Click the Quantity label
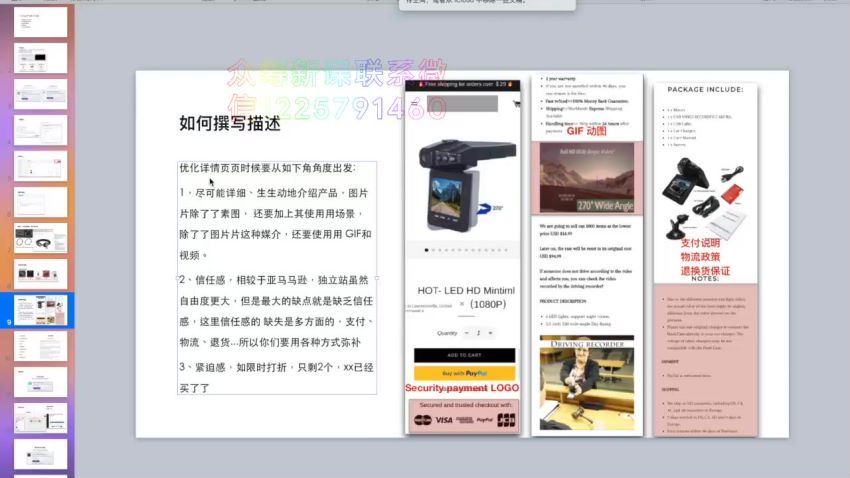850x478 pixels. coord(447,333)
